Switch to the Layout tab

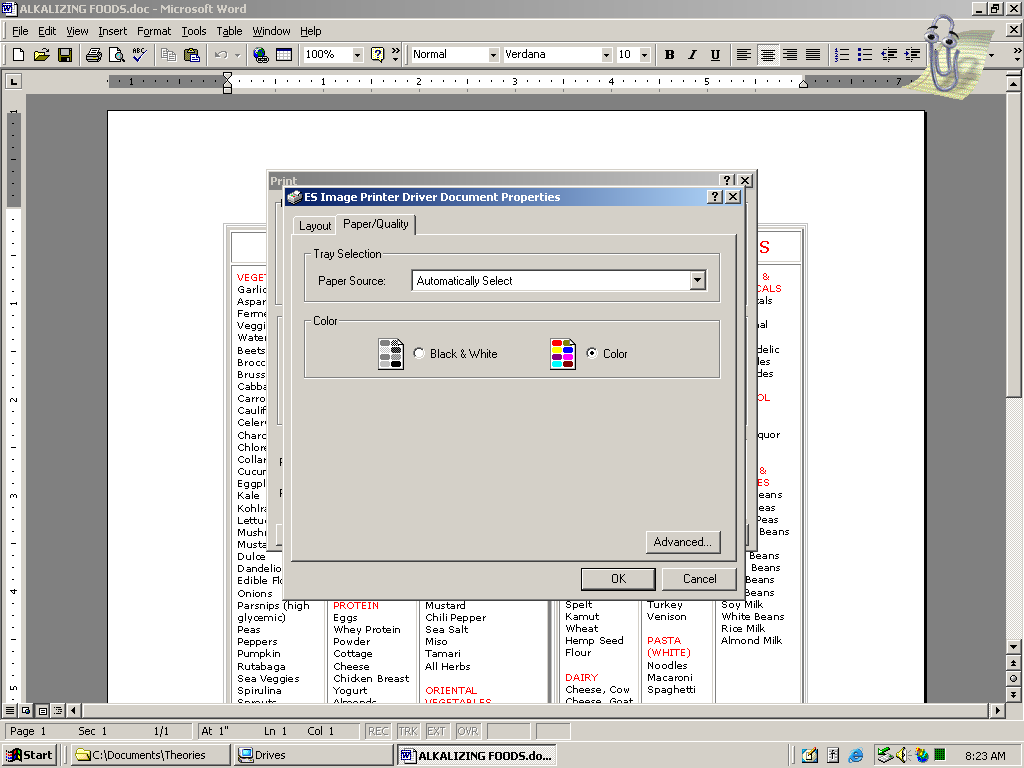coord(315,226)
